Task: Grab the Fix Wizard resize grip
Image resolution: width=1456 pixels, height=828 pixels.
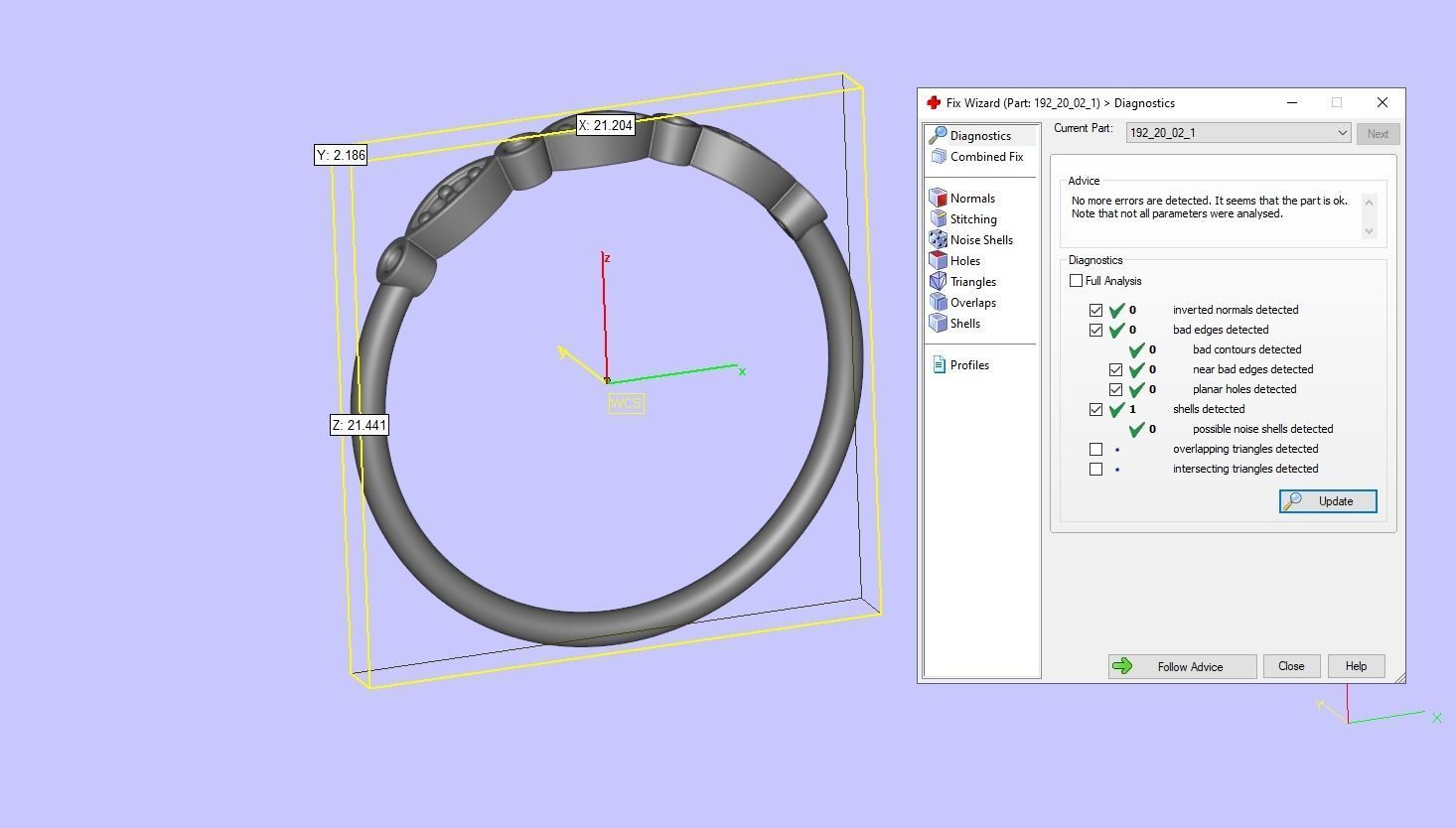Action: [x=1399, y=677]
